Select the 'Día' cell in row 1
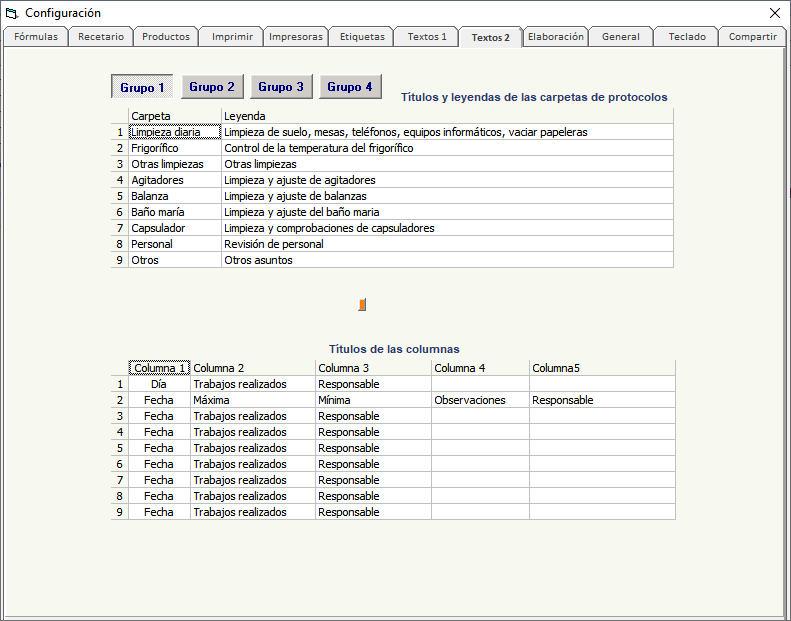The image size is (791, 621). [x=159, y=384]
